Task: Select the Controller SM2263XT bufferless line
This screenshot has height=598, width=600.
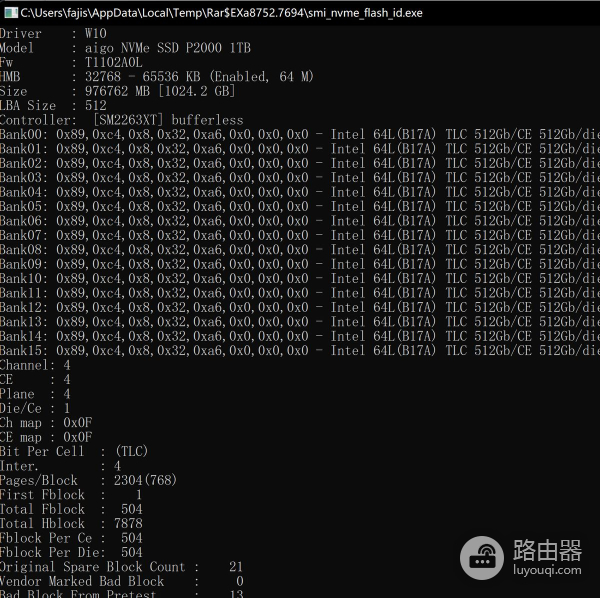Action: click(122, 120)
